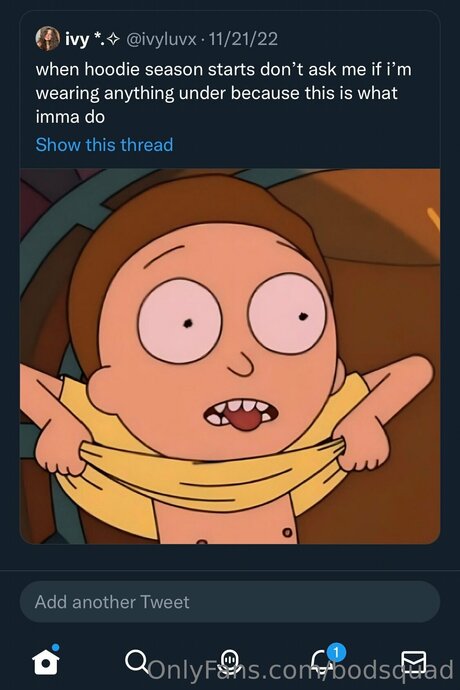The image size is (460, 690).
Task: Tap the notification badge showing 1
Action: pos(337,652)
